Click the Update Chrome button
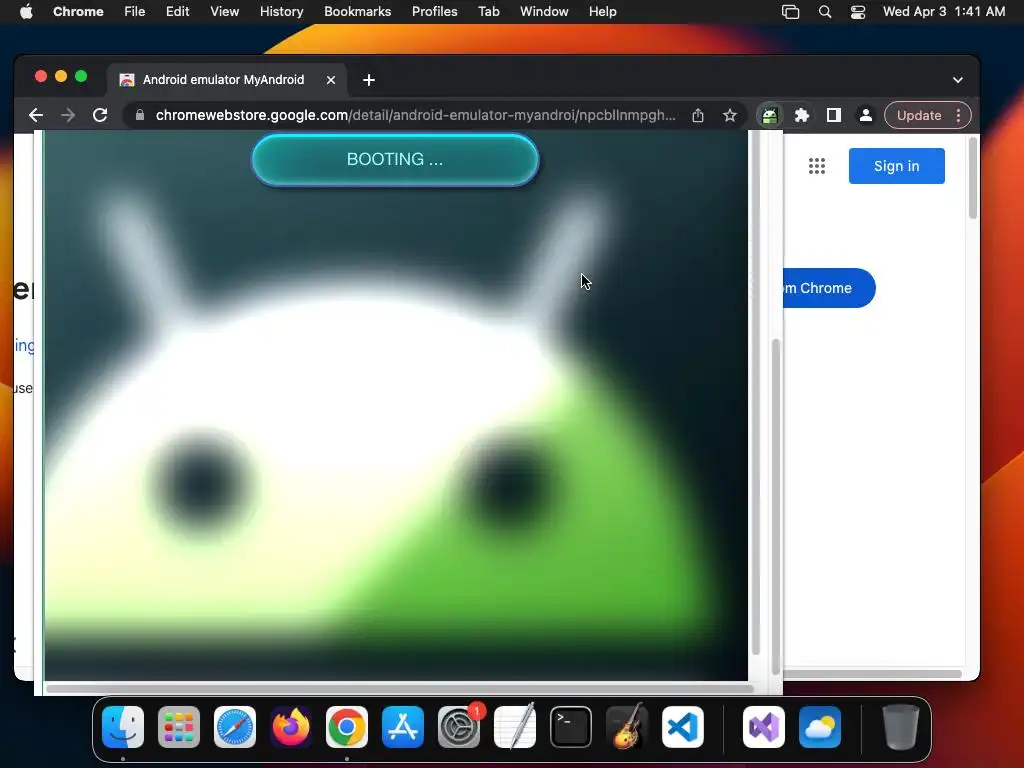Viewport: 1024px width, 768px height. pyautogui.click(x=919, y=116)
